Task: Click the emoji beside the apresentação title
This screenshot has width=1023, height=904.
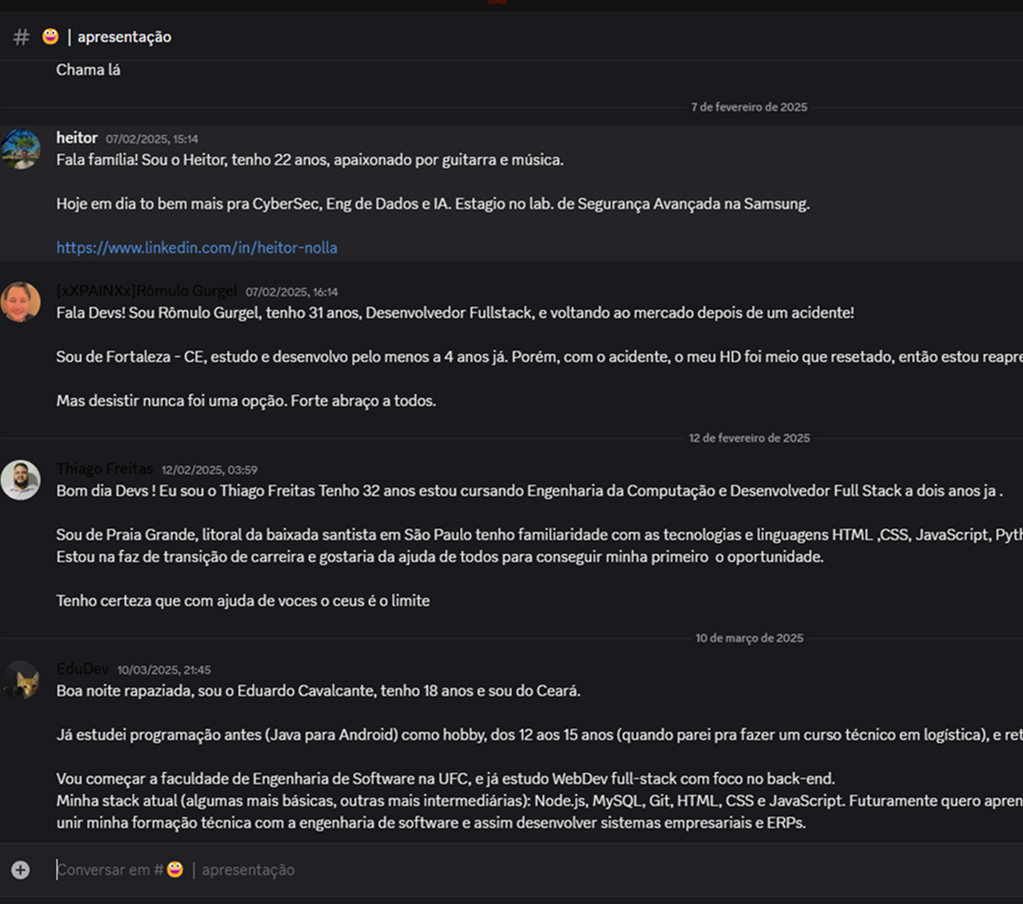Action: 50,37
